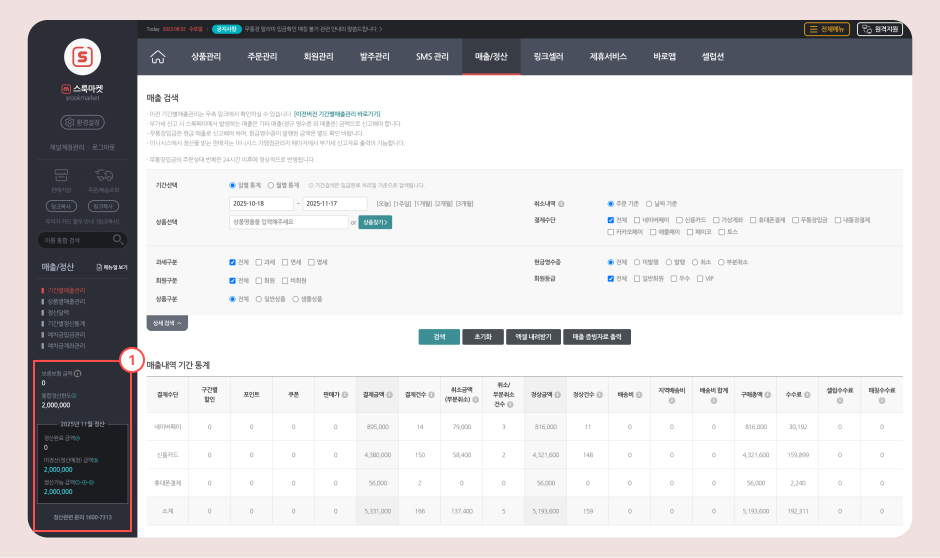Check the 네이버페이 payment method checkbox

click(637, 219)
